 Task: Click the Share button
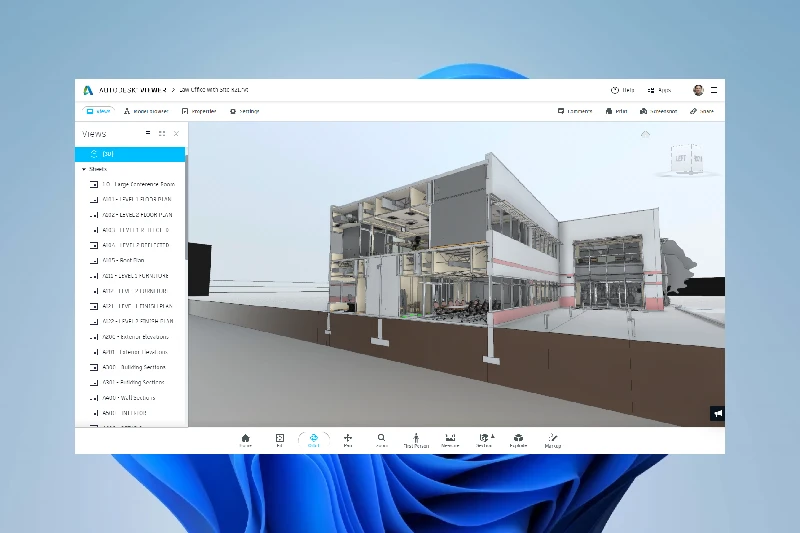click(x=702, y=111)
